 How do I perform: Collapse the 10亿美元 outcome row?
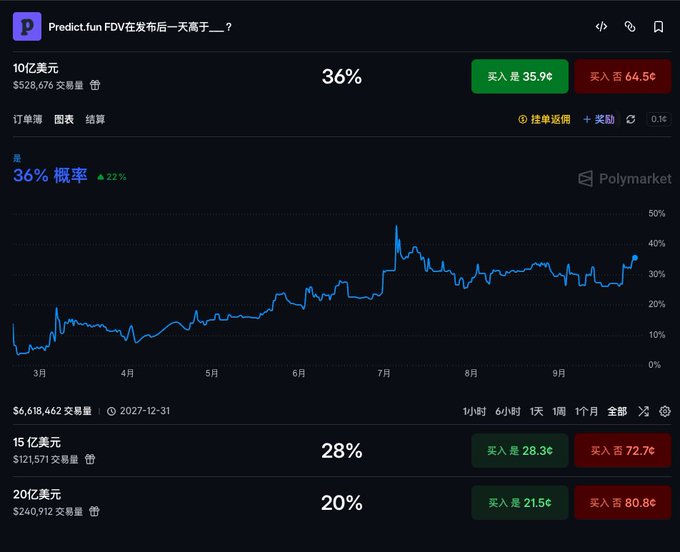(x=342, y=76)
